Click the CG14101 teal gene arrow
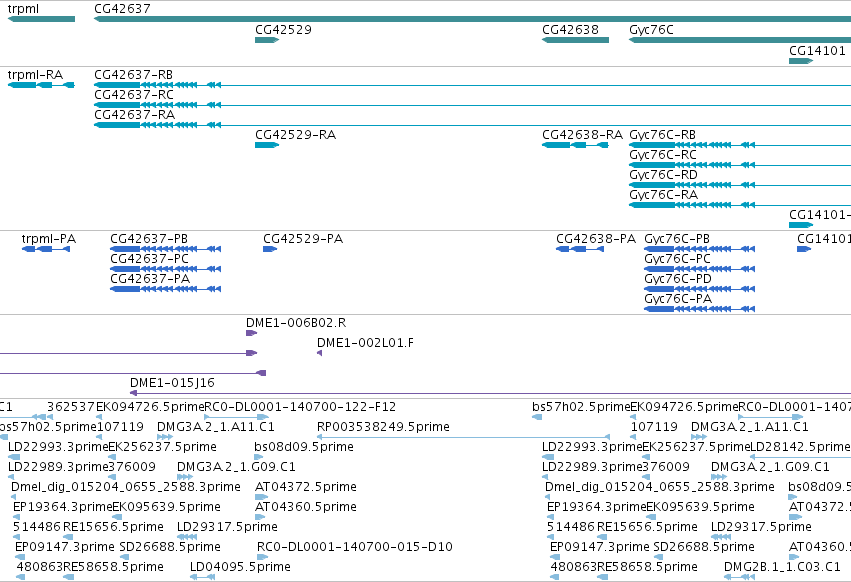Viewport: 851px width, 582px height. pyautogui.click(x=801, y=61)
